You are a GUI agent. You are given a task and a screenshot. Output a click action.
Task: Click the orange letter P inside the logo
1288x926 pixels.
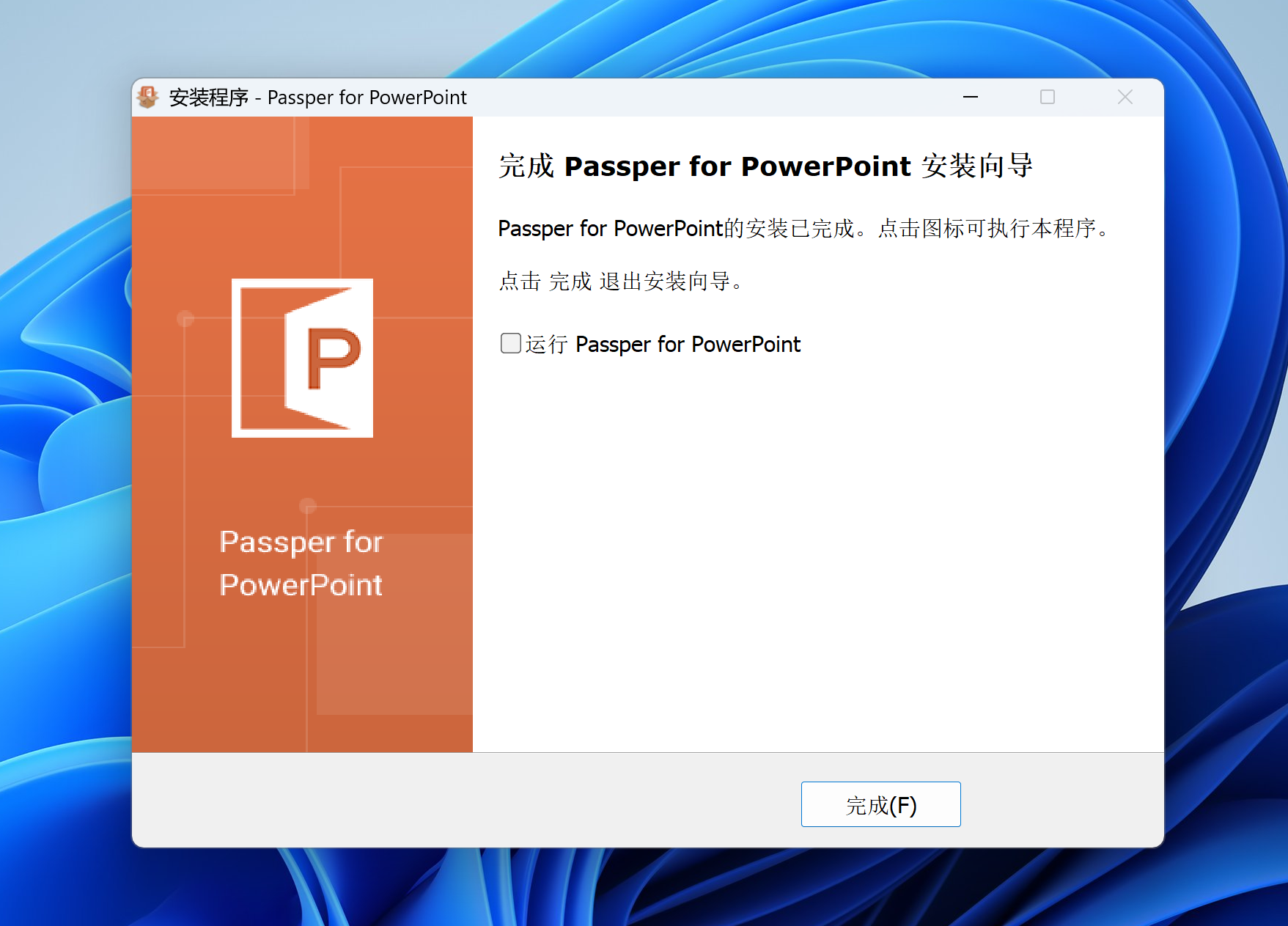click(x=334, y=358)
